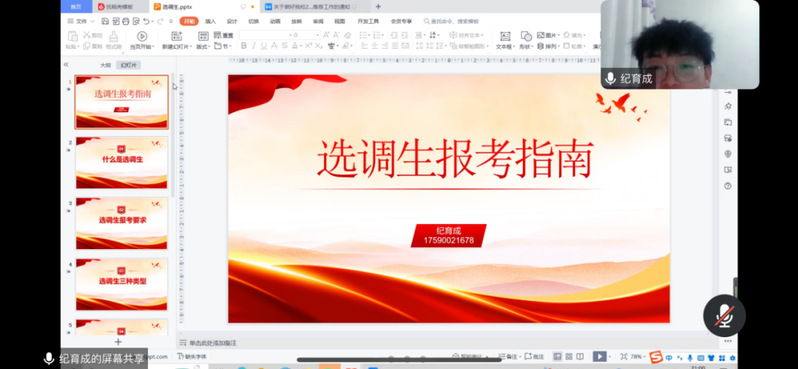798x369 pixels.
Task: Open the 插入 ribbon tab
Action: 210,21
